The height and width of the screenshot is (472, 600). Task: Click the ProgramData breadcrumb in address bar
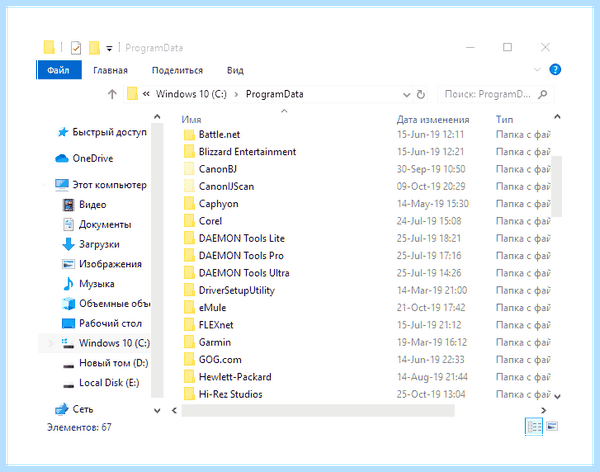(274, 94)
